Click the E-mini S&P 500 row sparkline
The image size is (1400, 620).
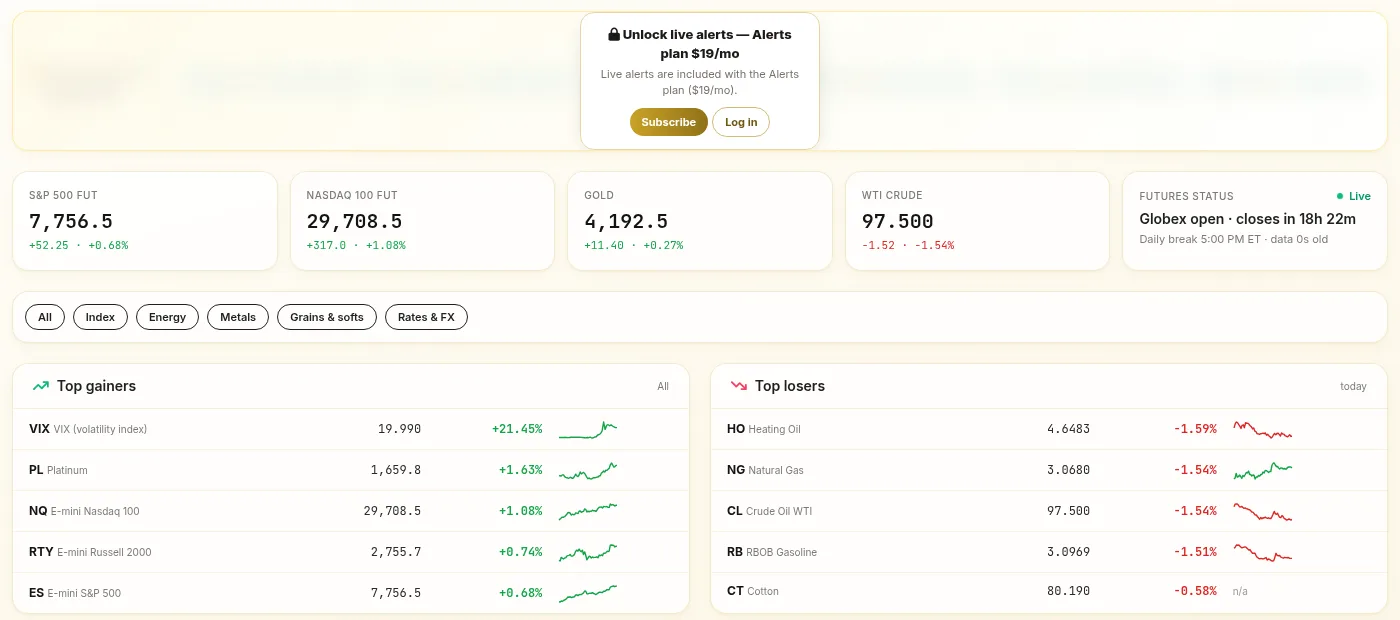coord(588,593)
